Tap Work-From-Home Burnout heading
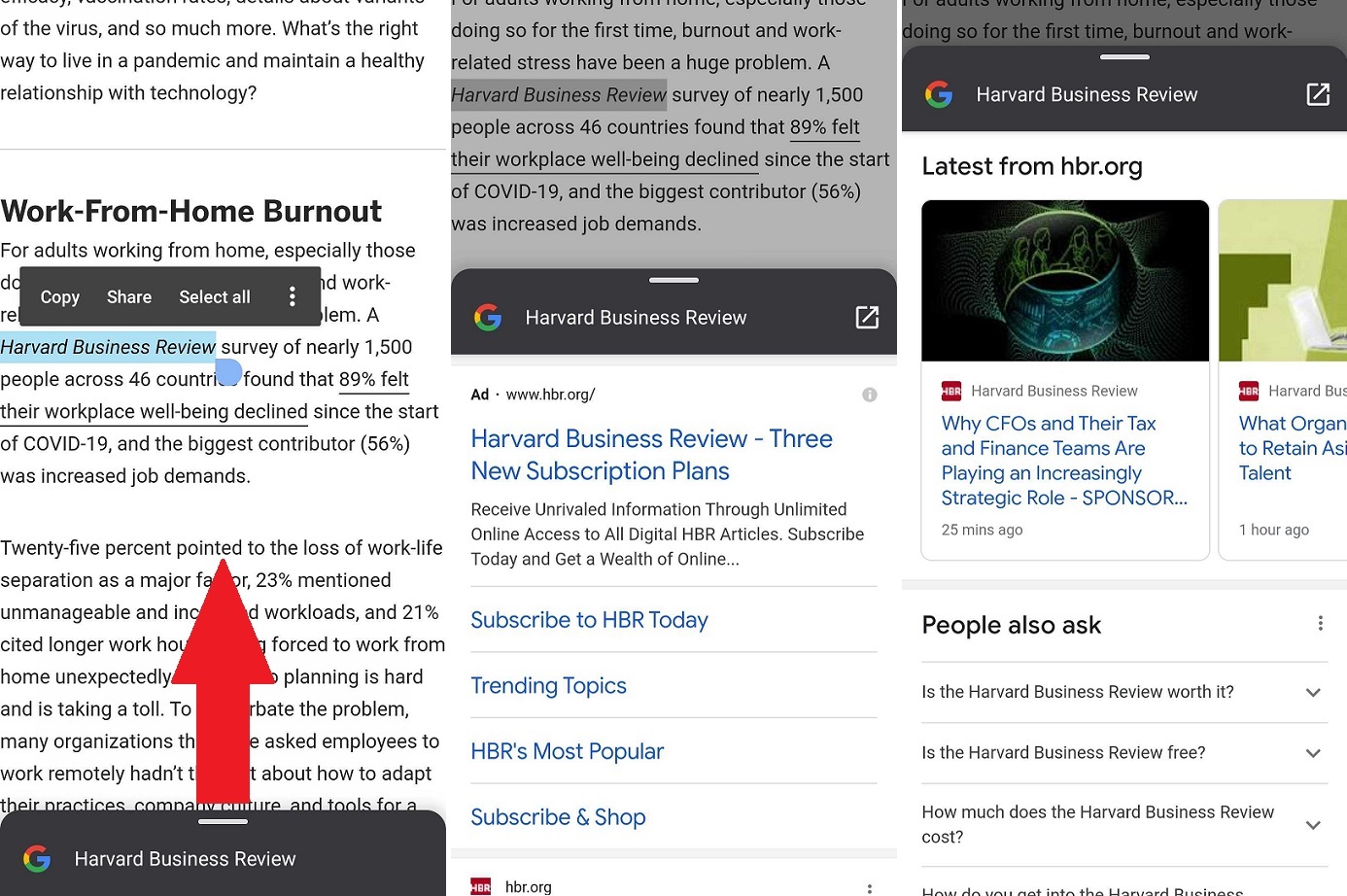 point(191,211)
